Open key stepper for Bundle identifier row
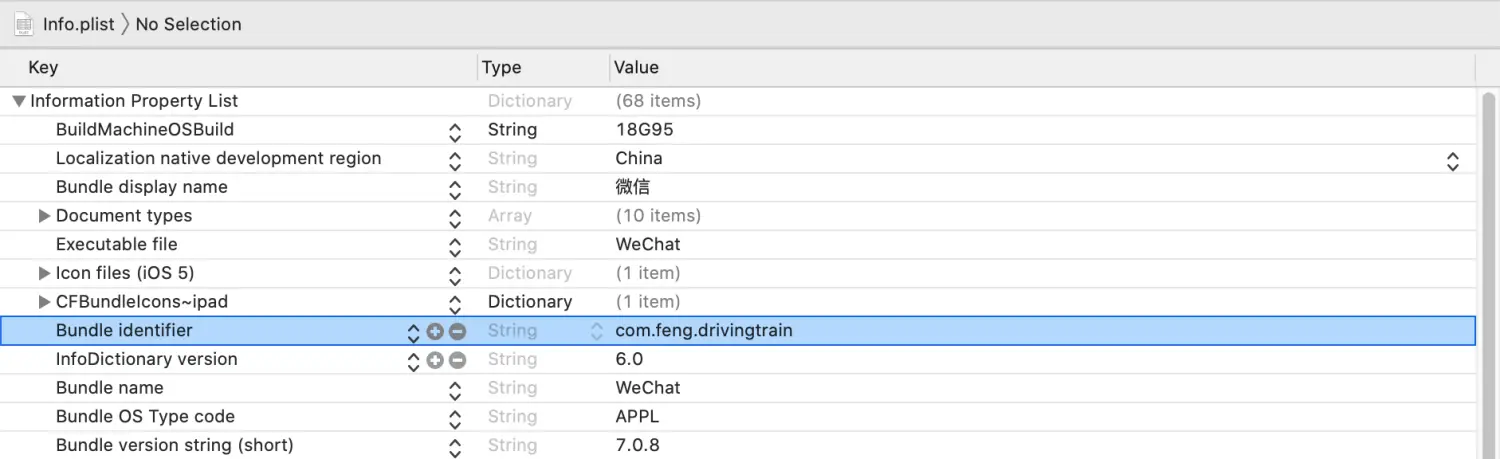1500x459 pixels. 413,332
